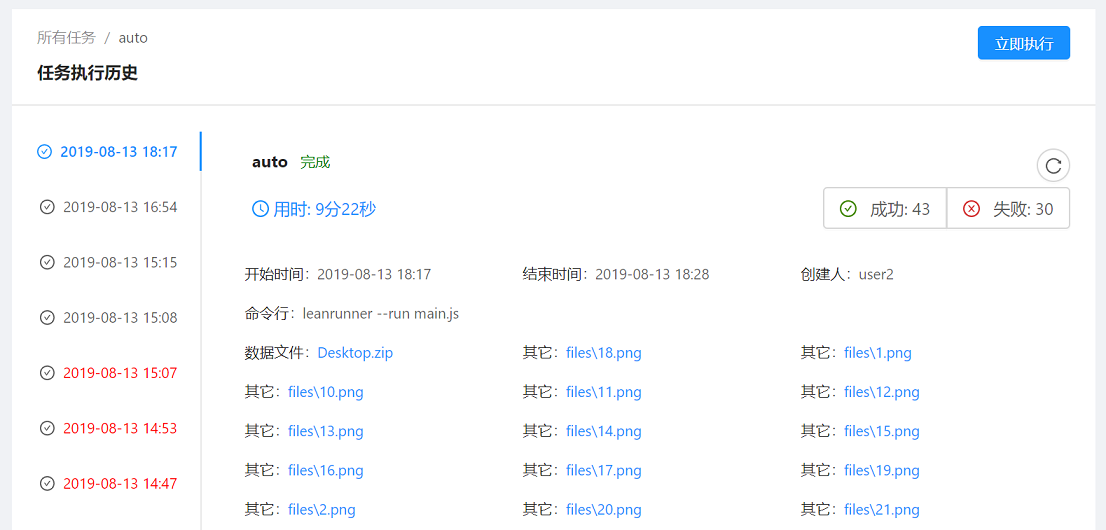
Task: Click check icon beside 2019-08-13 18:17
Action: (x=44, y=152)
